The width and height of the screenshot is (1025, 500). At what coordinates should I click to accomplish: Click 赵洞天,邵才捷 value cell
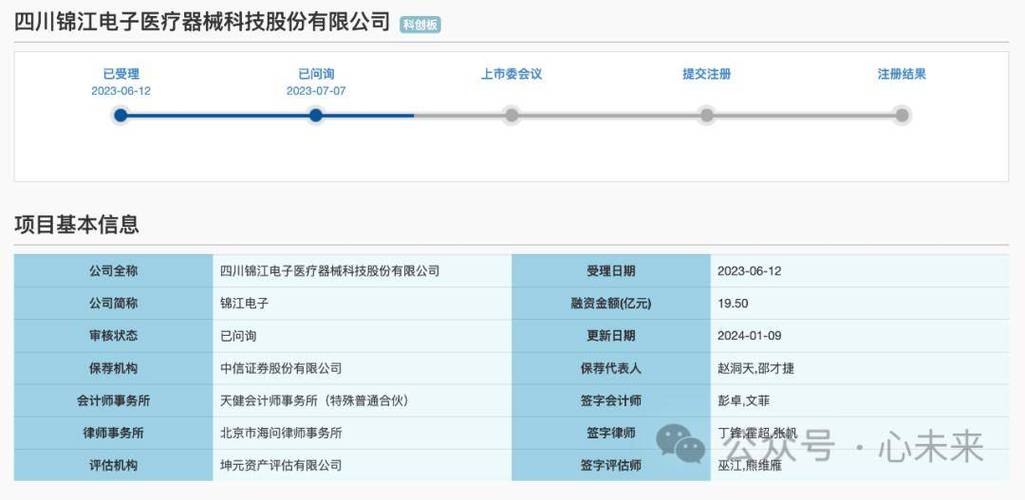(860, 368)
